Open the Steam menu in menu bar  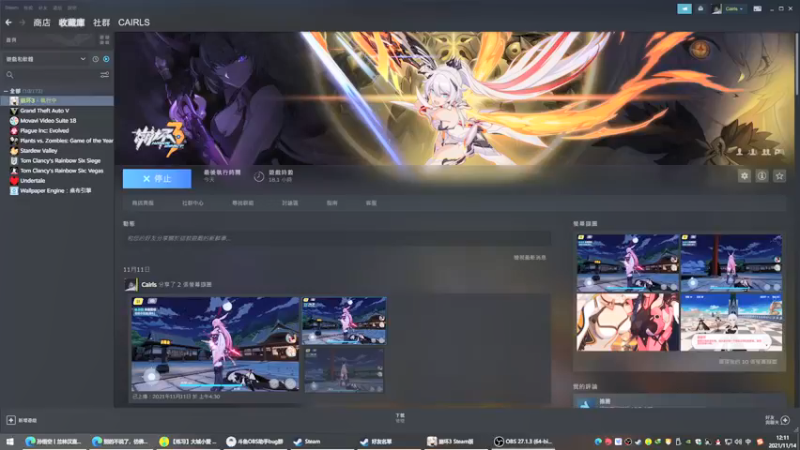(x=12, y=8)
